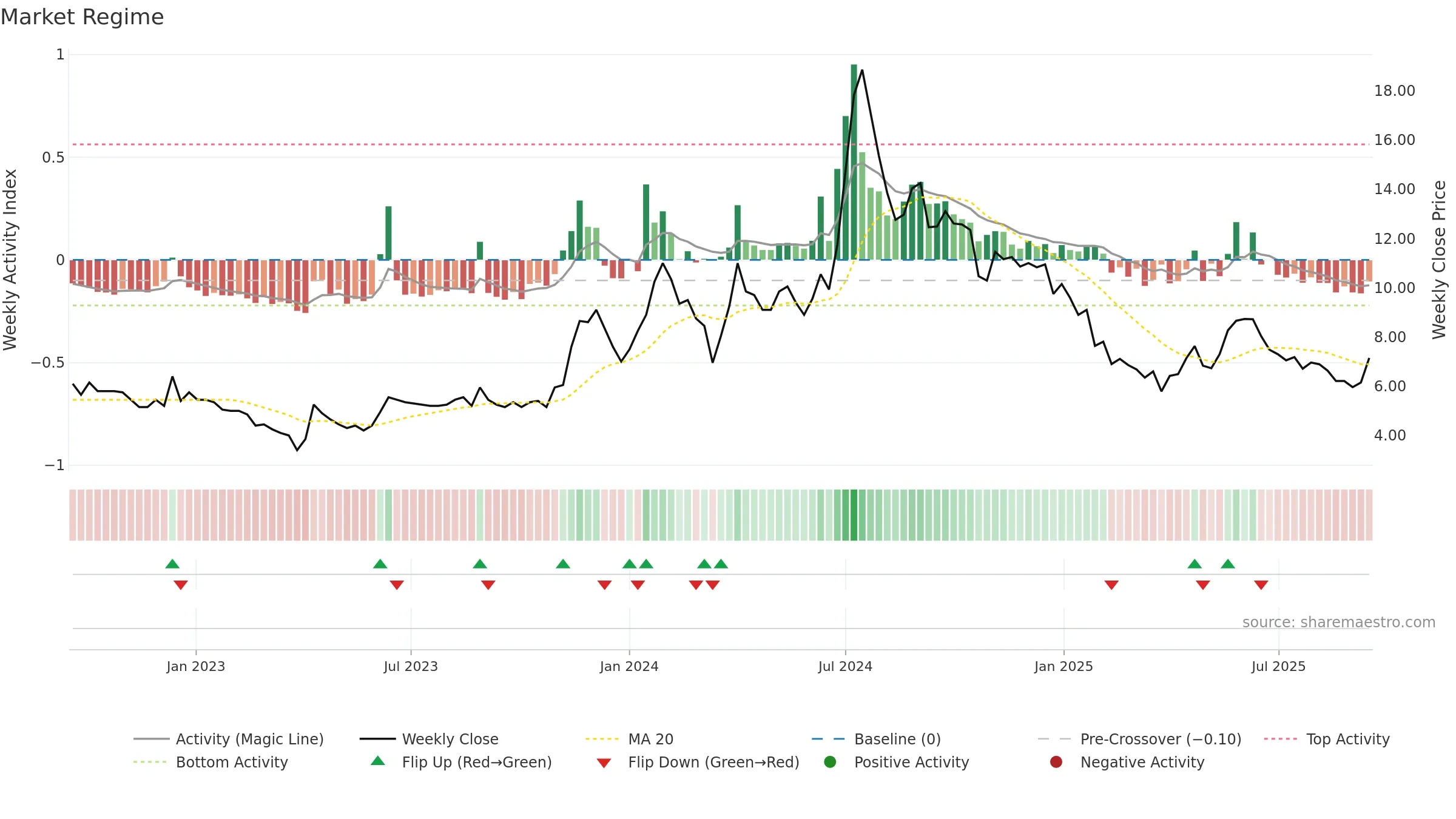Click the darkest green cell in the regime strip

pyautogui.click(x=854, y=515)
